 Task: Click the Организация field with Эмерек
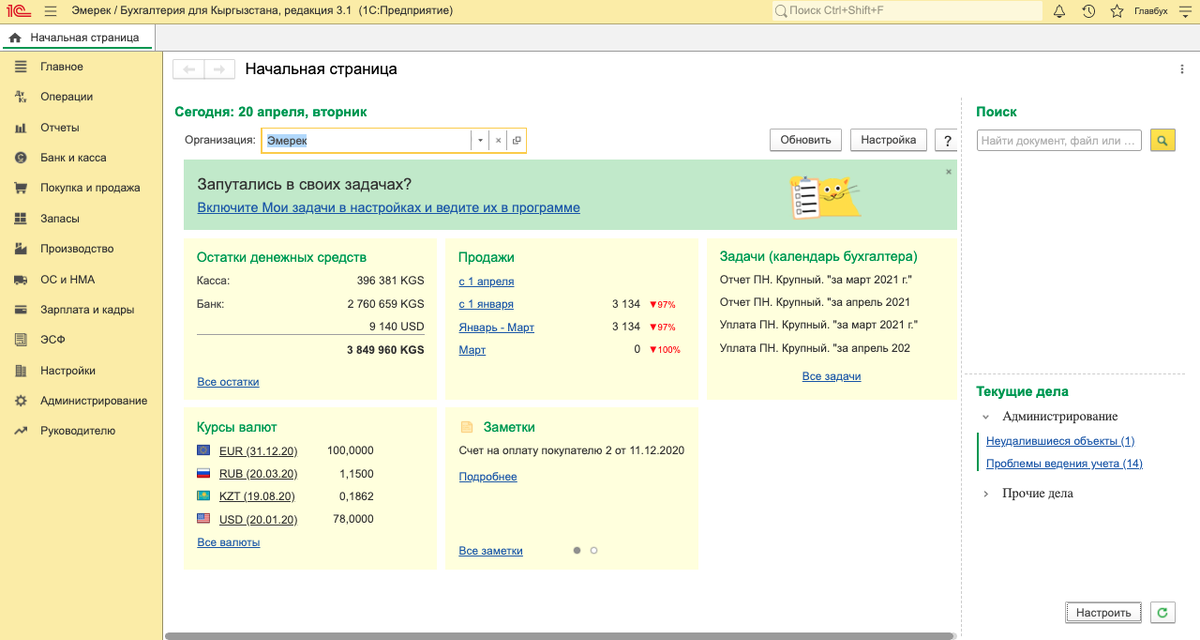366,141
